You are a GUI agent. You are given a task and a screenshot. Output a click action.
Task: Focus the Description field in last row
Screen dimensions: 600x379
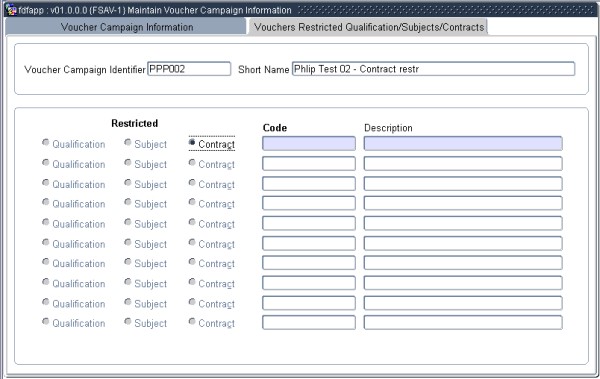[x=463, y=322]
